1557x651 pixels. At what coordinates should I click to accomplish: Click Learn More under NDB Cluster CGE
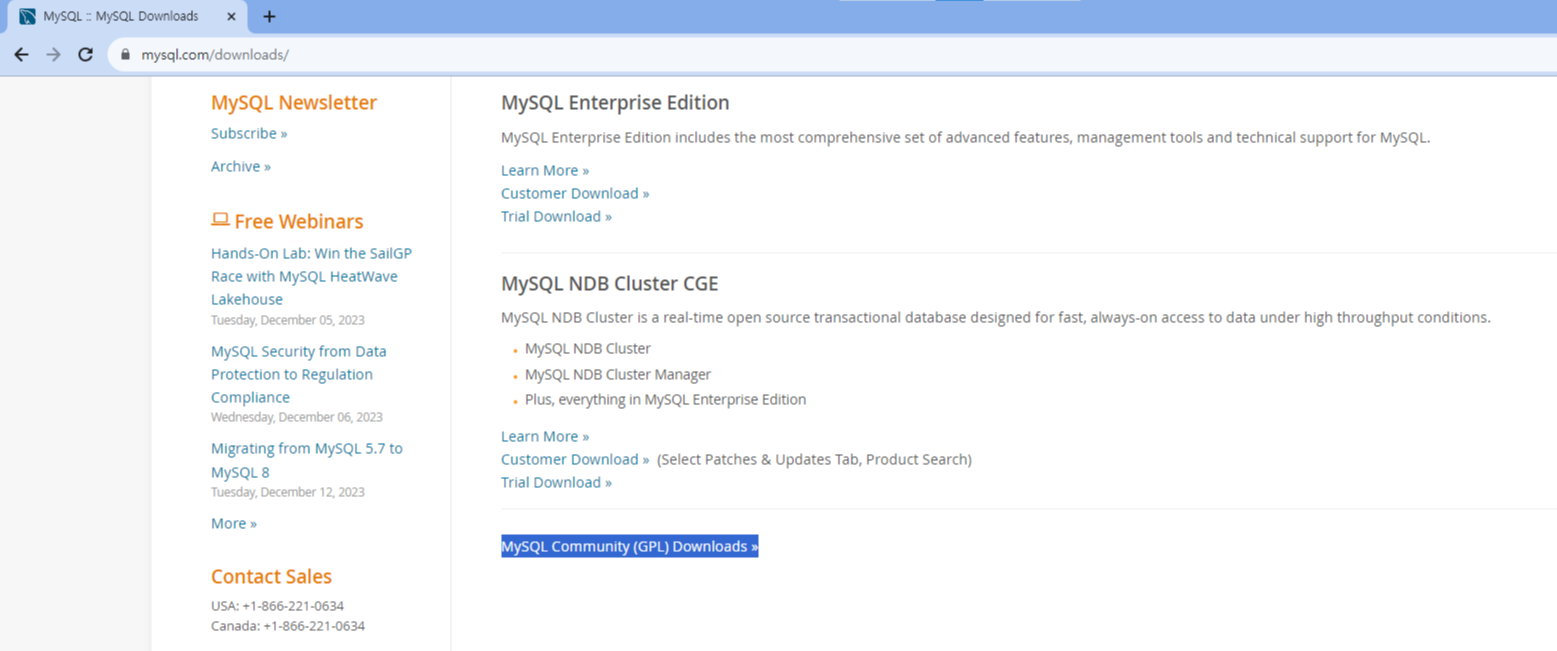(545, 436)
